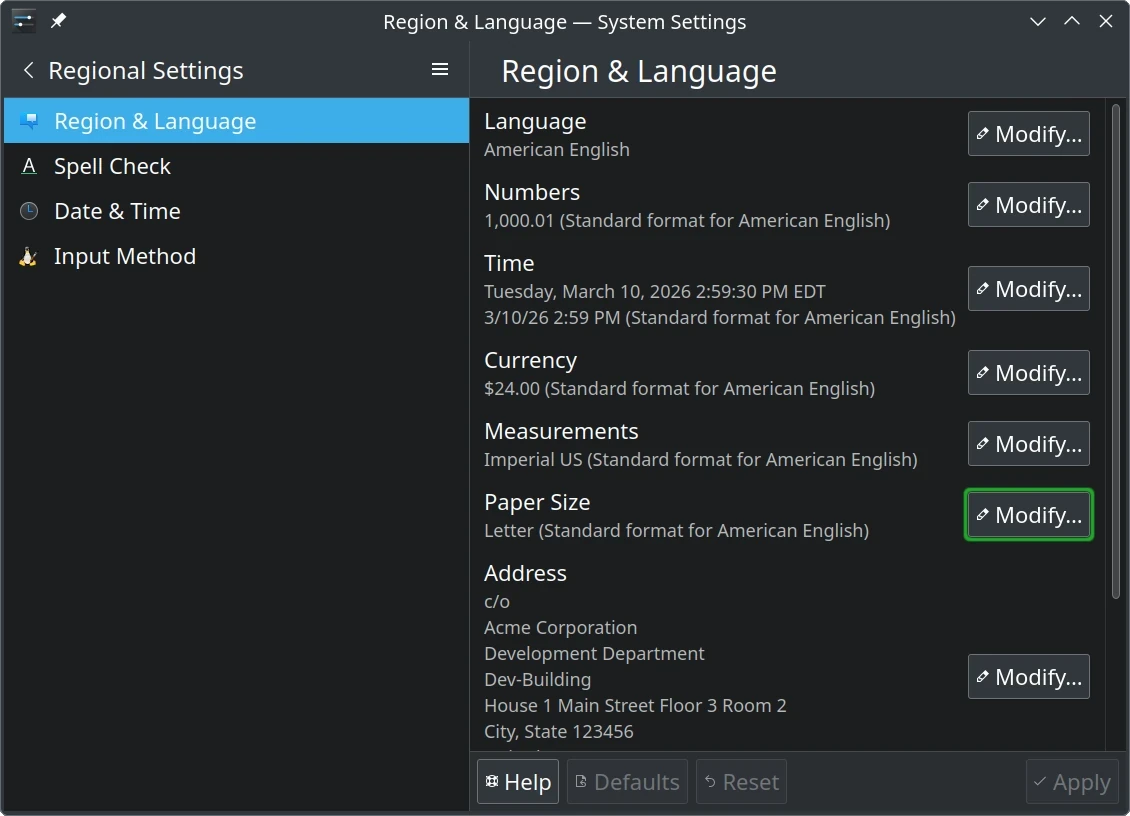
Task: Open the window menu icon in title bar
Action: [24, 21]
